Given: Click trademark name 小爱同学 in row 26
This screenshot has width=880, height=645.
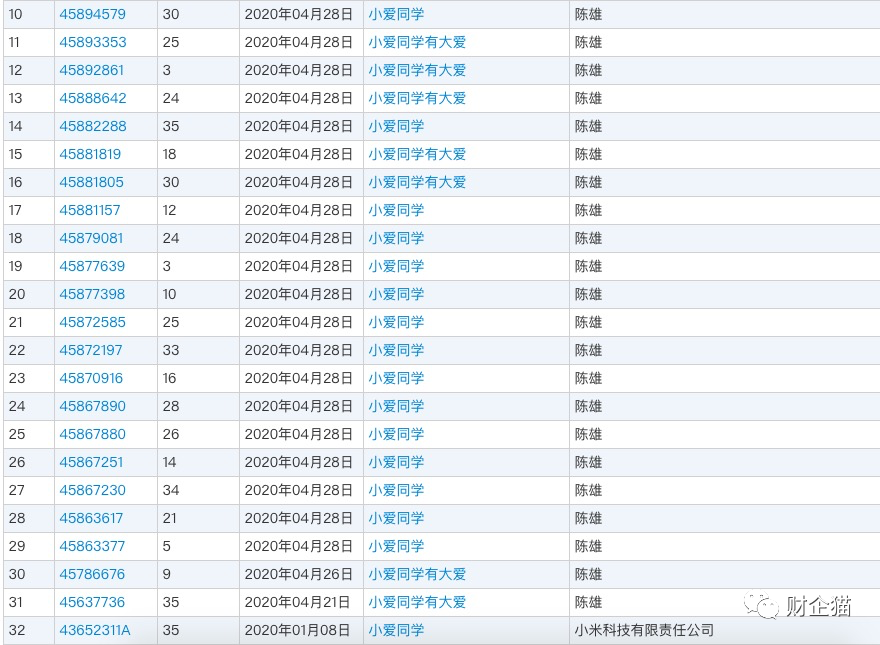Looking at the screenshot, I should tap(396, 463).
